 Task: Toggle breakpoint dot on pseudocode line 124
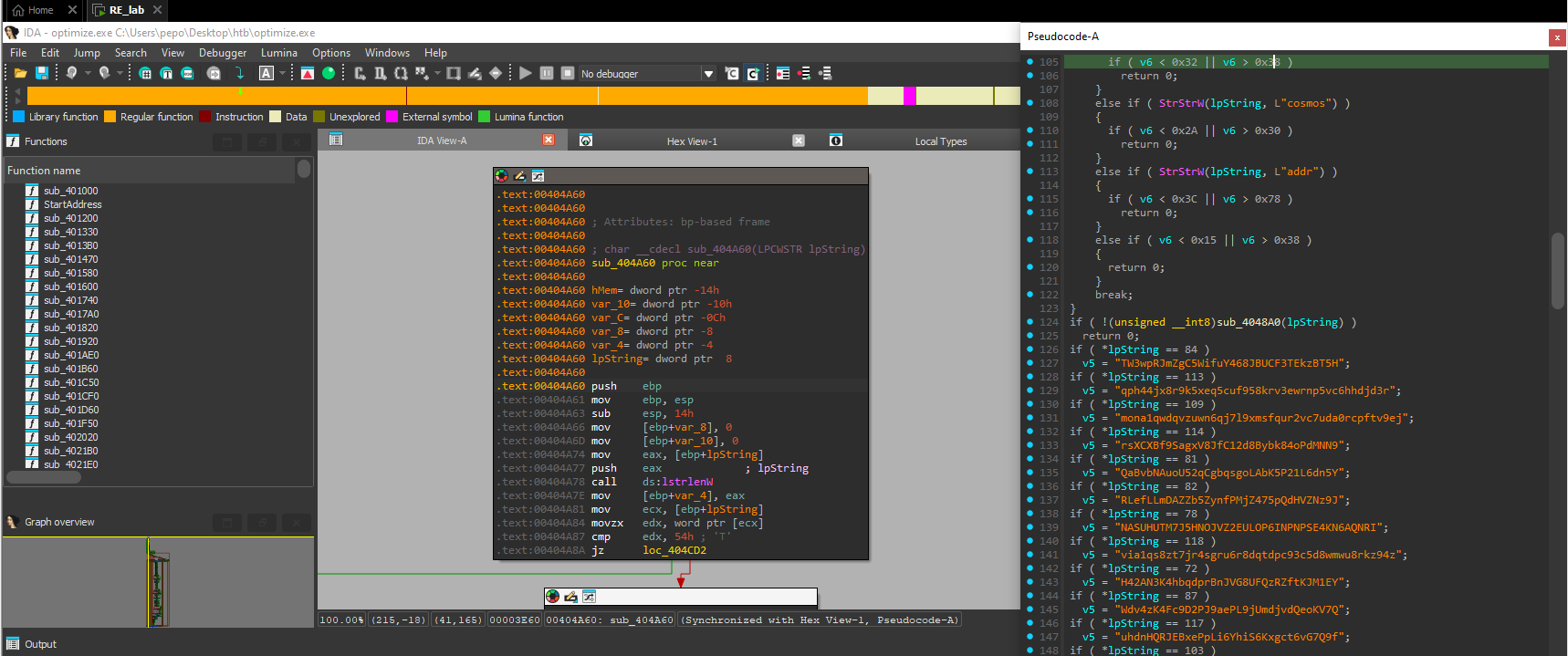[x=1030, y=322]
